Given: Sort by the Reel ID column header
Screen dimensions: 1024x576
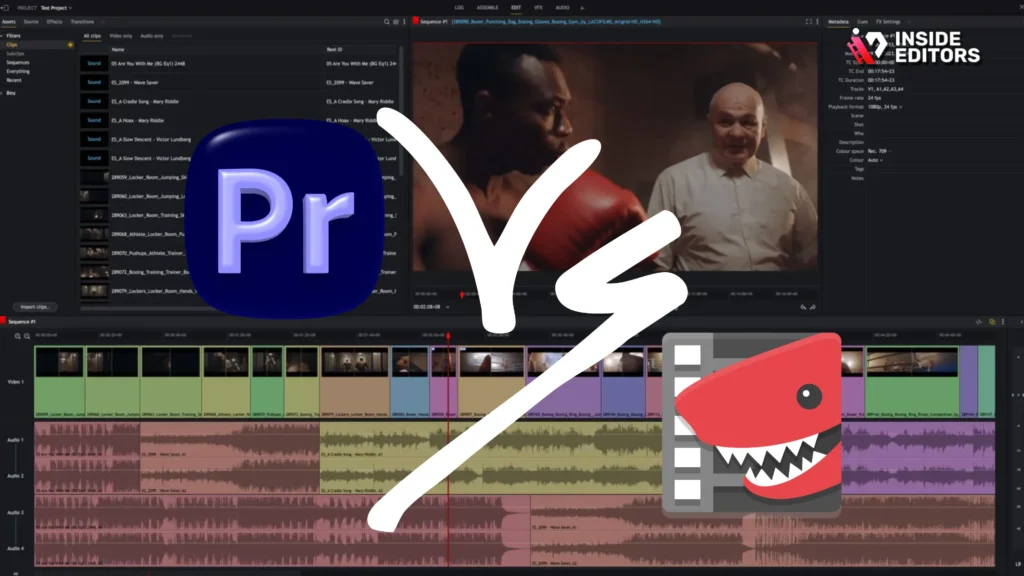Looking at the screenshot, I should coord(334,50).
